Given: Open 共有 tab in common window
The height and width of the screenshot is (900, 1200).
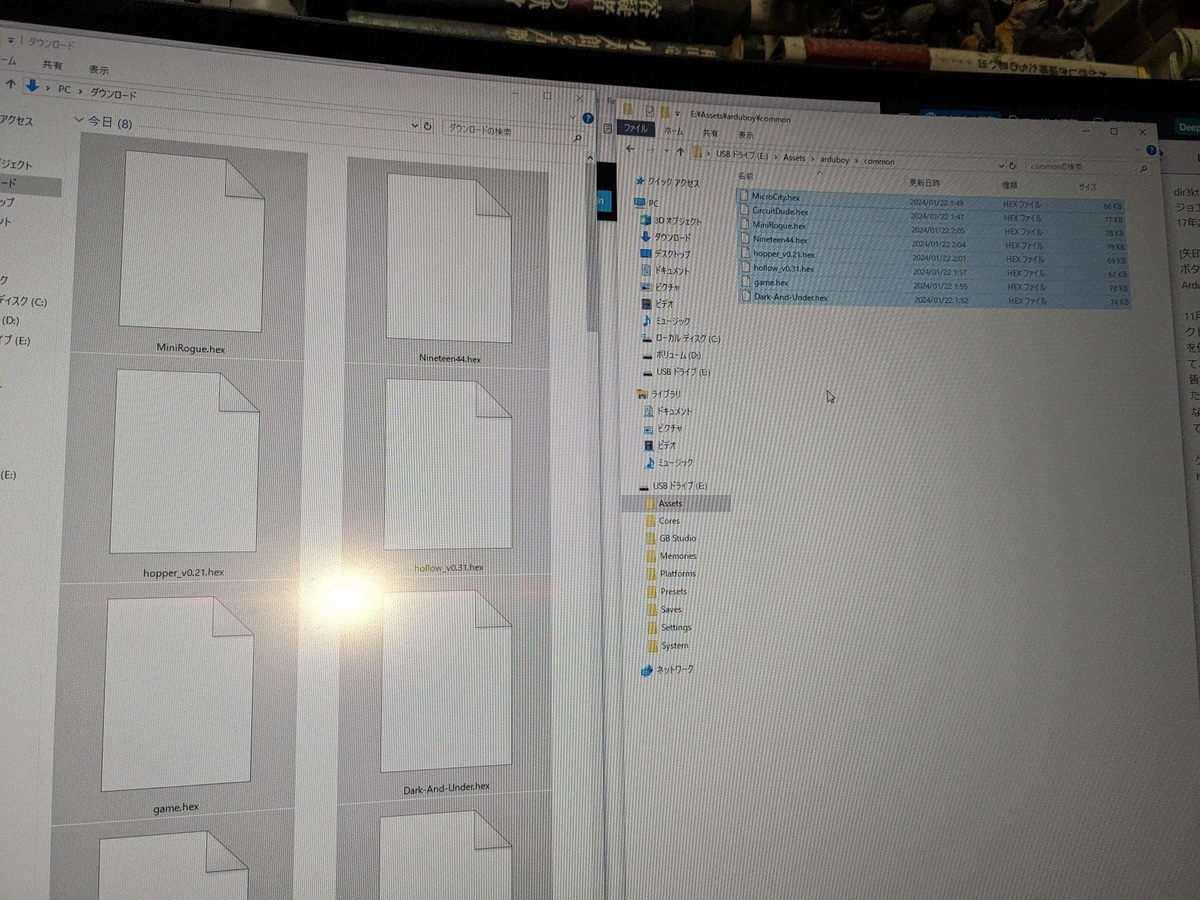Looking at the screenshot, I should pyautogui.click(x=709, y=133).
